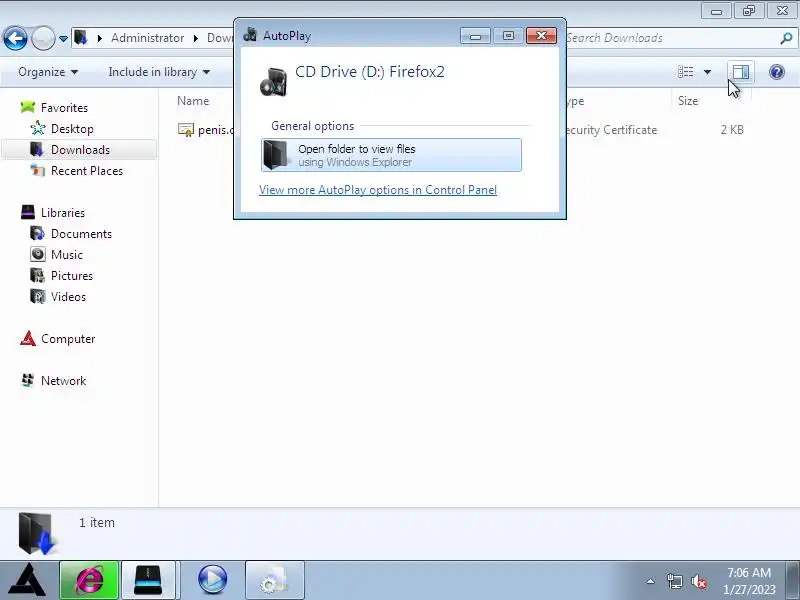Click the Favorites star icon

point(28,107)
